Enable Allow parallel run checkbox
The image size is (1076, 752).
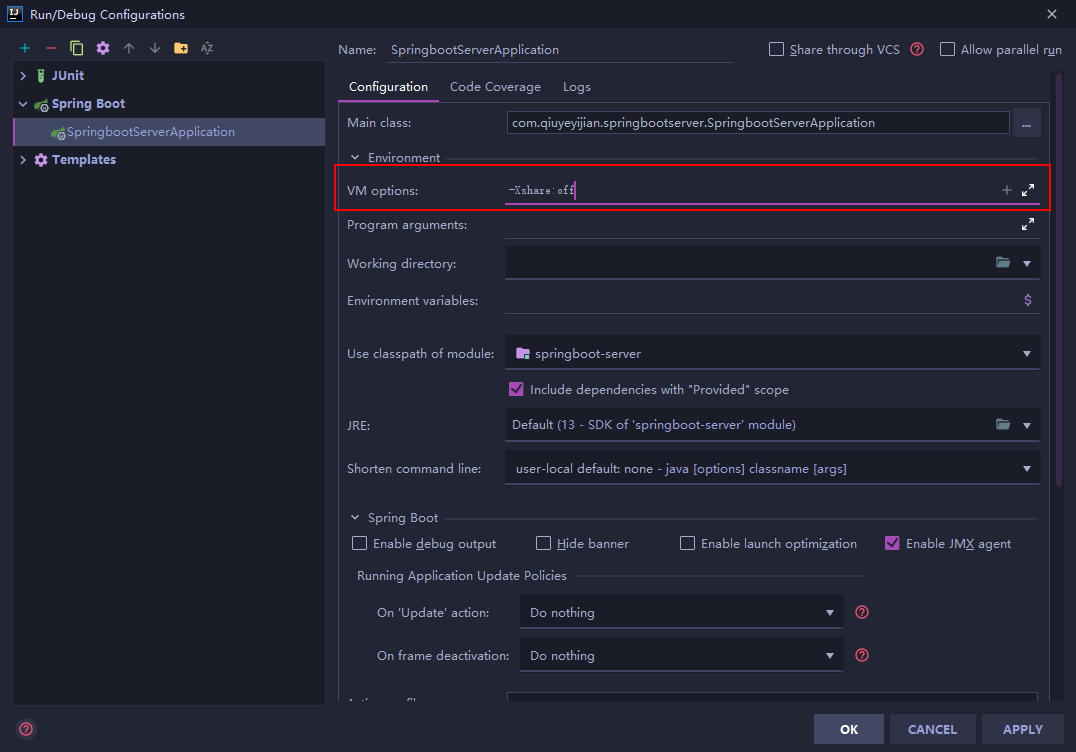click(947, 49)
